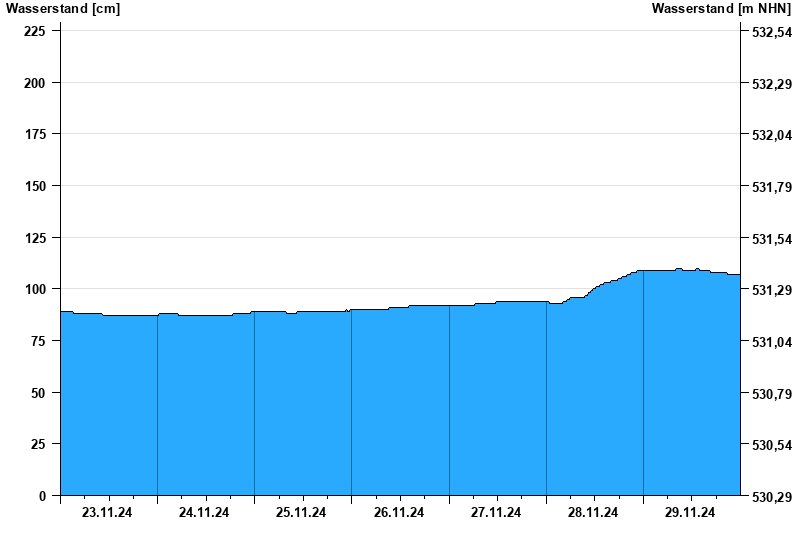Click the 50 label on left axis

click(38, 393)
